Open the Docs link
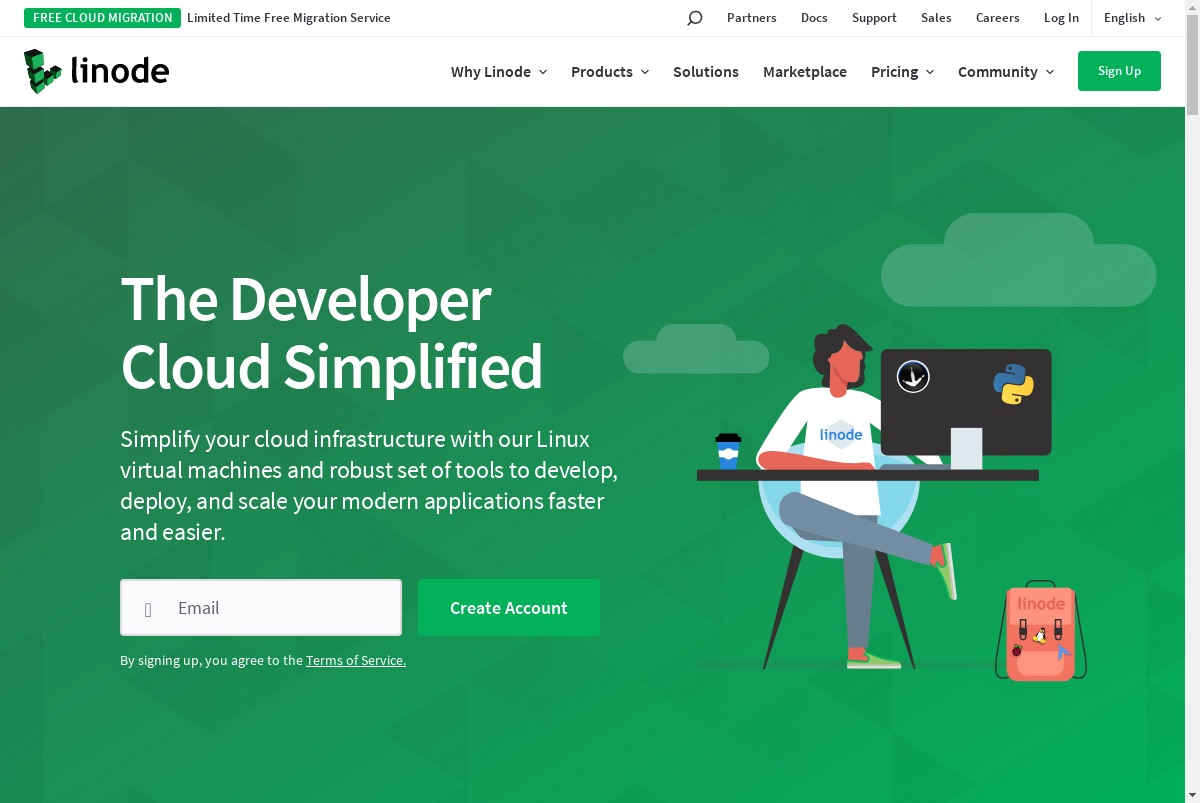 tap(814, 18)
